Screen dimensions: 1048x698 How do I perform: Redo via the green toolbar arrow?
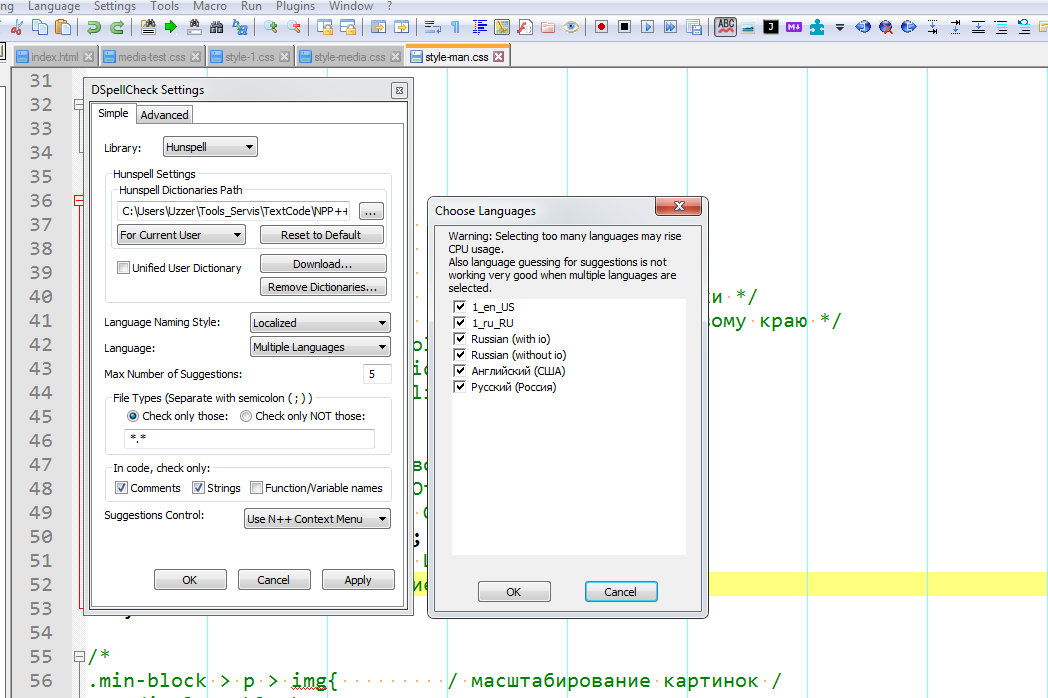[116, 27]
